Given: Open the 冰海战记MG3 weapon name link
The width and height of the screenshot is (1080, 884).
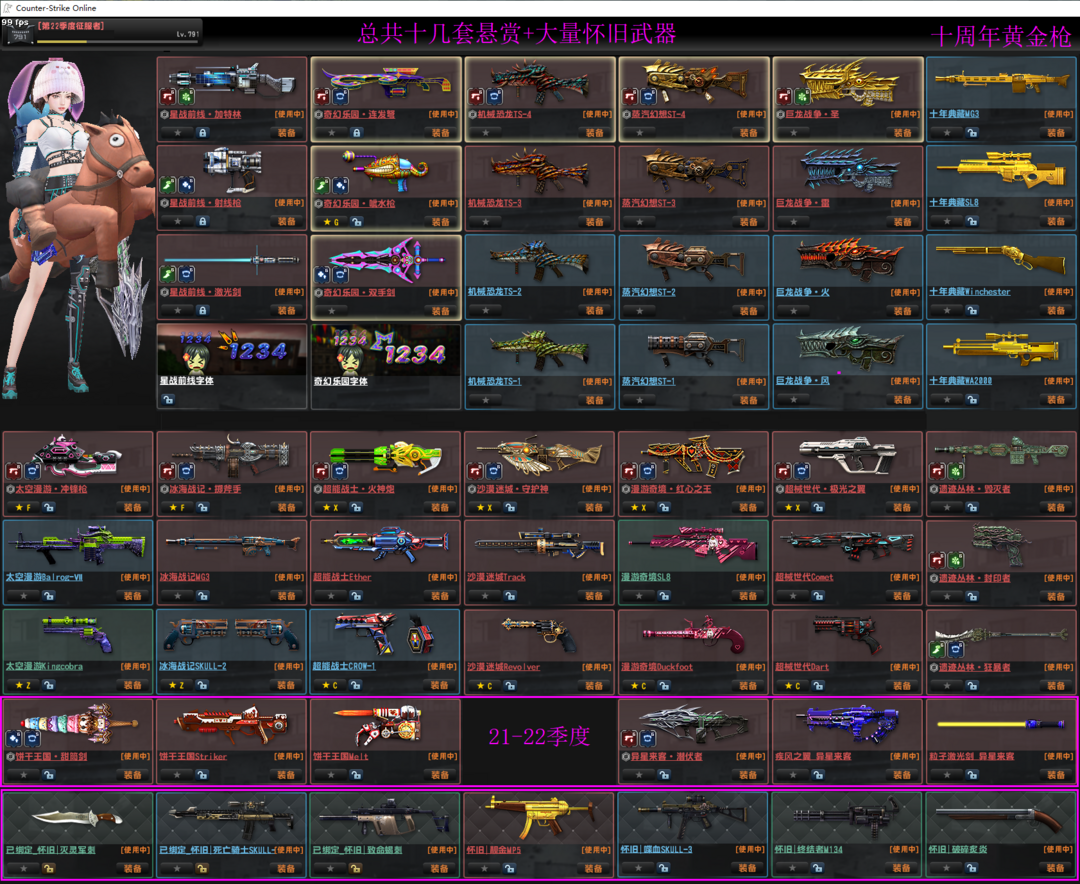Looking at the screenshot, I should coord(185,577).
